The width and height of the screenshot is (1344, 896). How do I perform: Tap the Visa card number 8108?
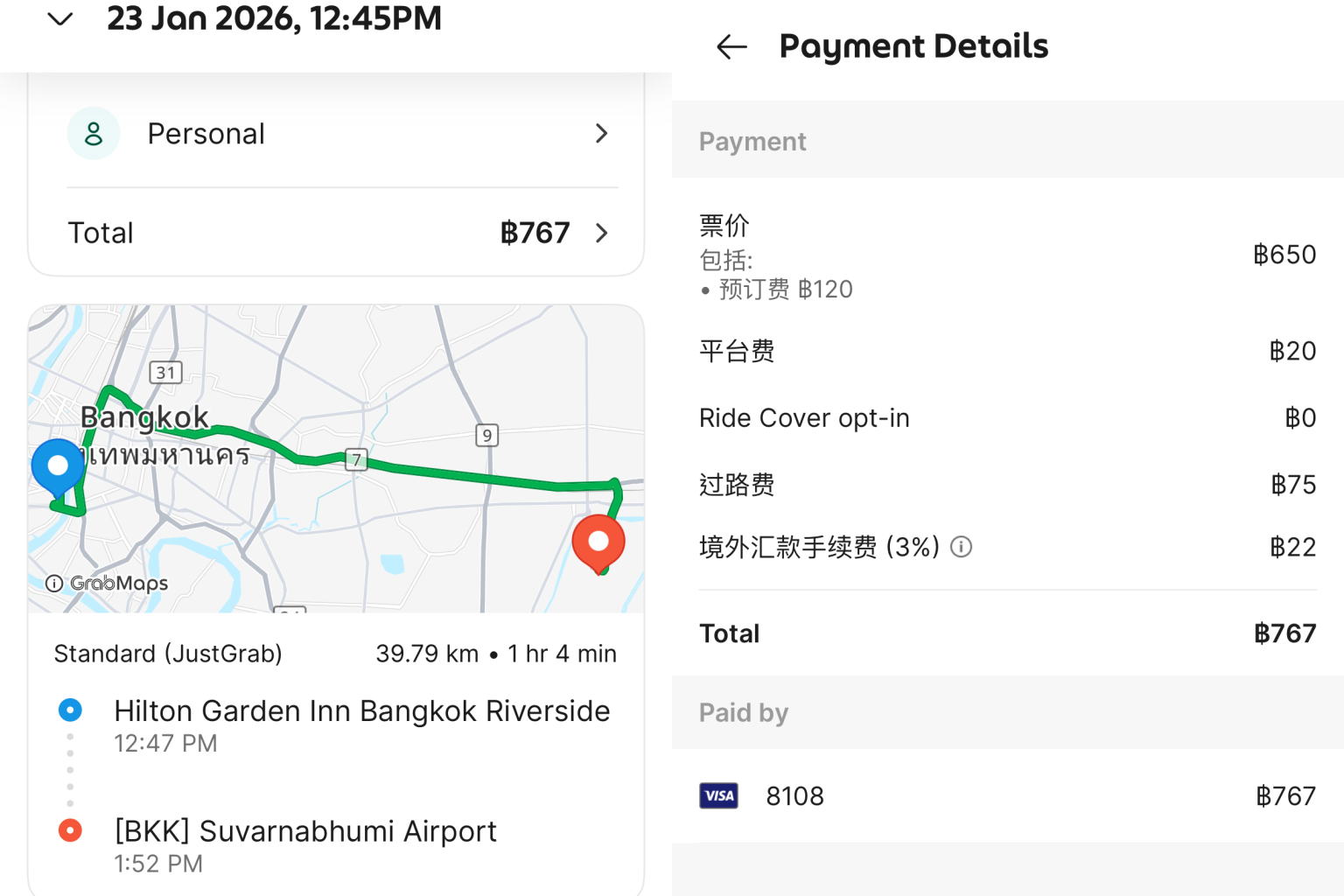pyautogui.click(x=794, y=796)
